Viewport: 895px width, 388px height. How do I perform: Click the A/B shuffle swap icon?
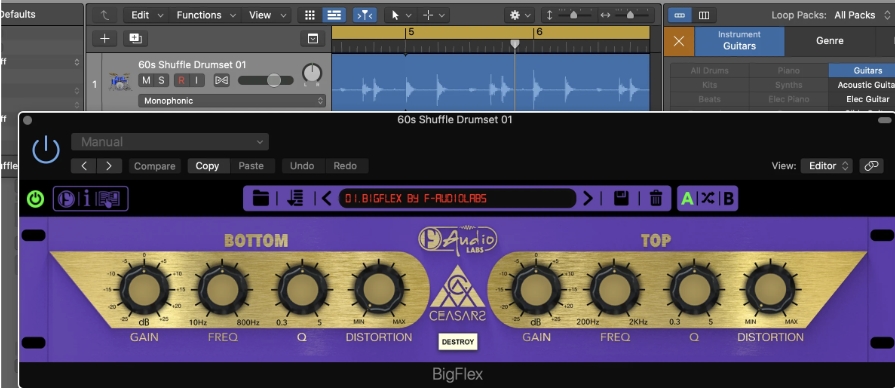click(708, 199)
